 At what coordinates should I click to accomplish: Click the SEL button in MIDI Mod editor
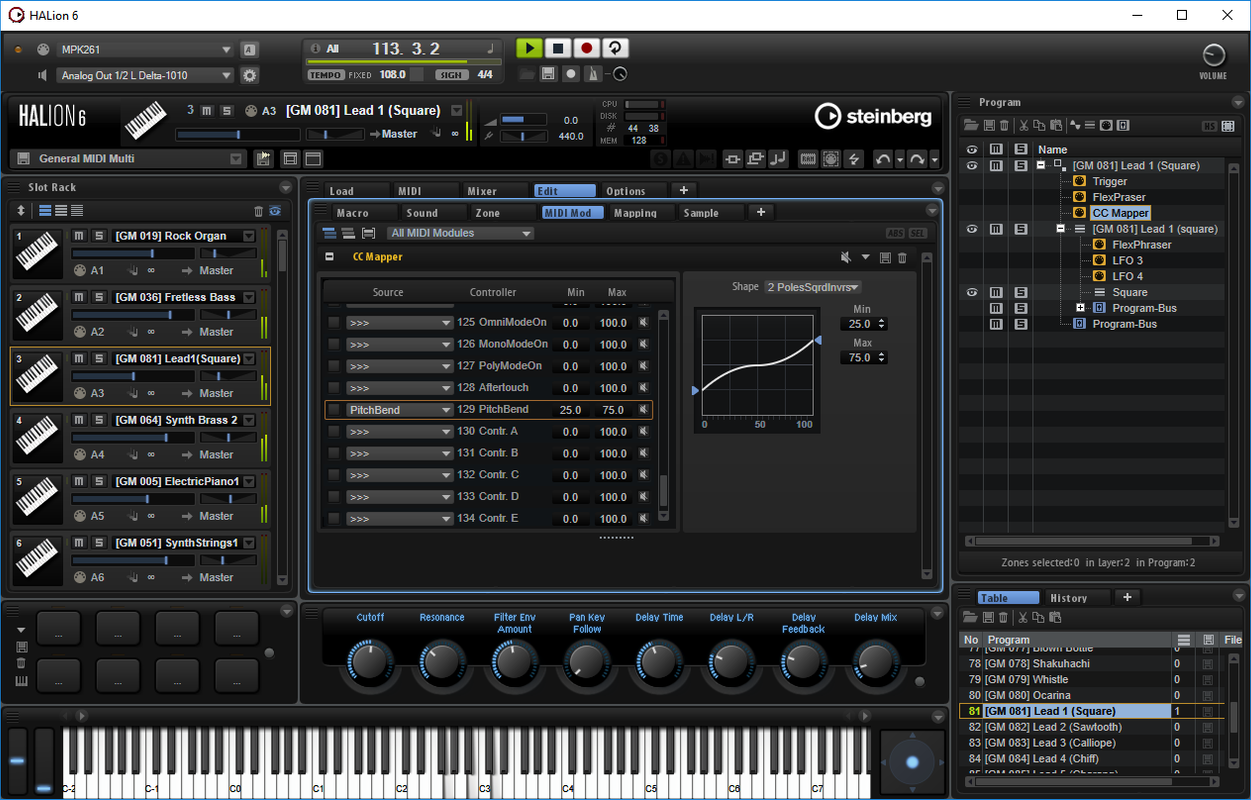tap(917, 233)
